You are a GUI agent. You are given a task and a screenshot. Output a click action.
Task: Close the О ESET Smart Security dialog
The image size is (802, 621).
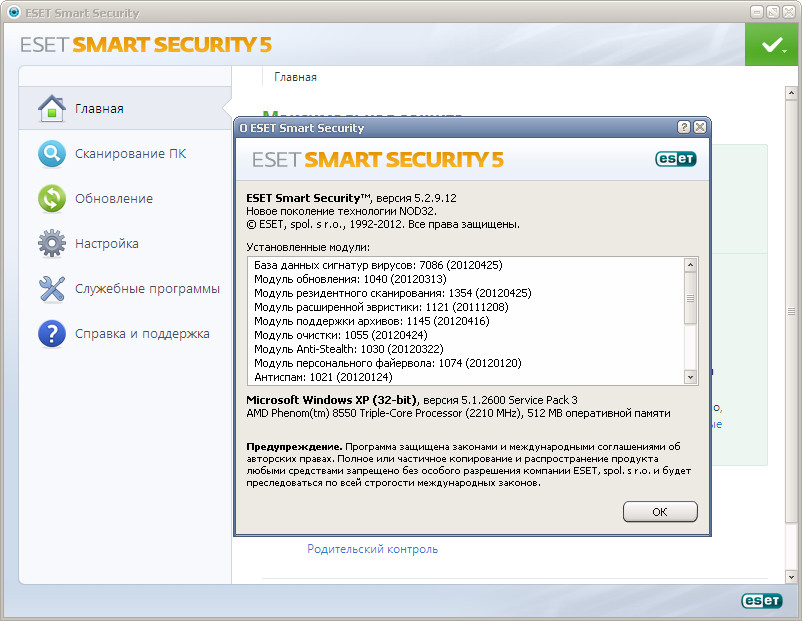[x=700, y=128]
